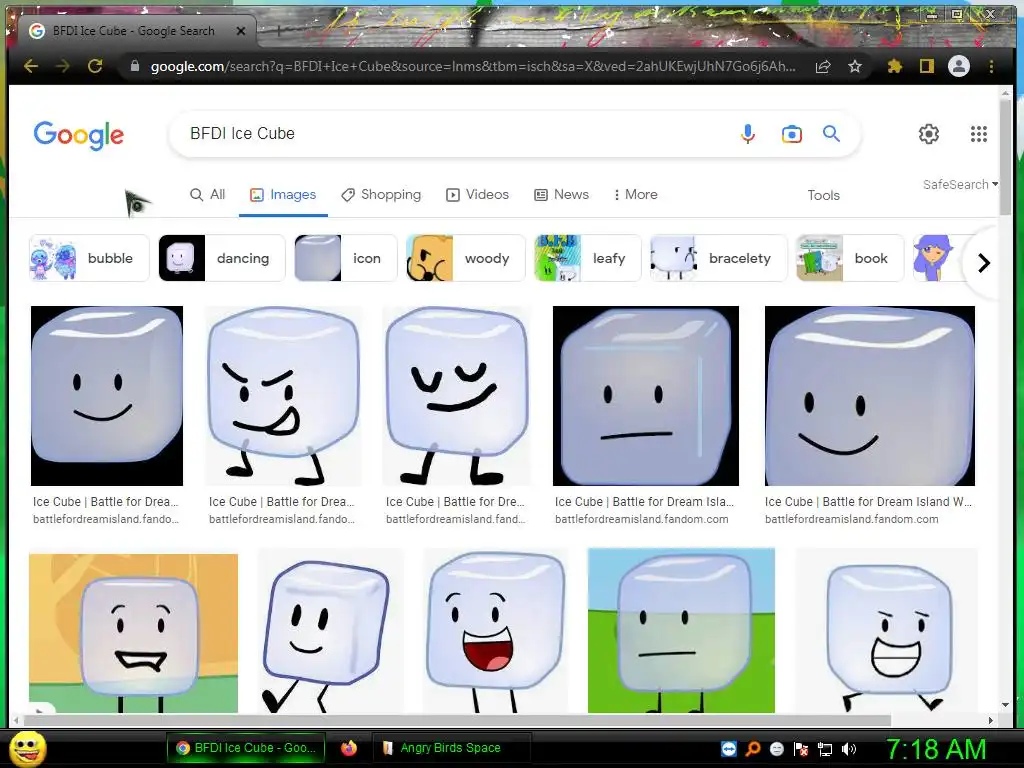Open the smirking Ice Cube thumbnail

point(283,396)
